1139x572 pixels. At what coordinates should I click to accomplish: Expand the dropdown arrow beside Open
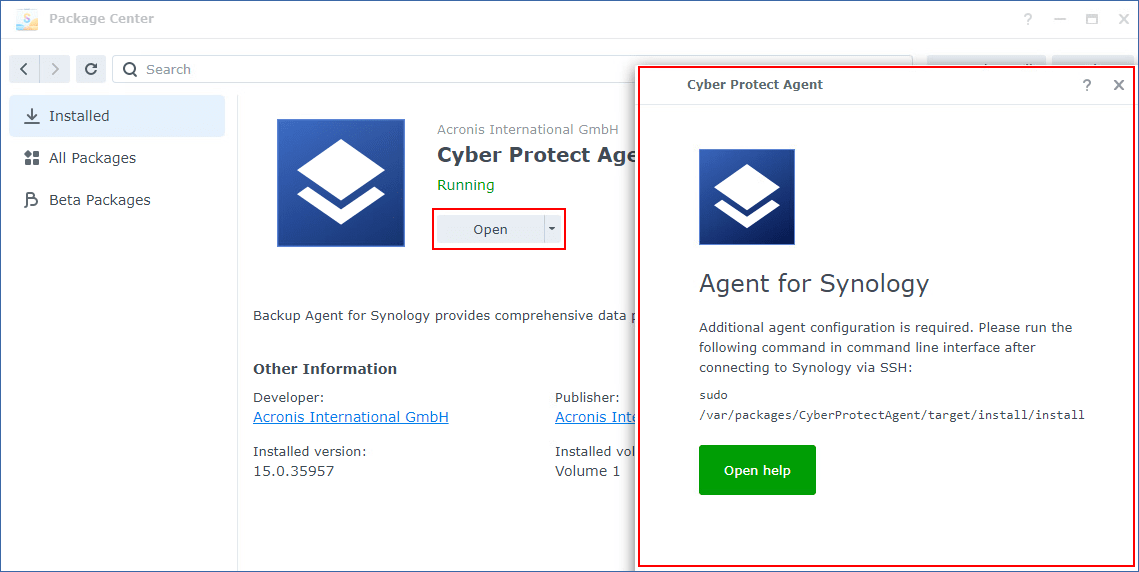pos(551,229)
